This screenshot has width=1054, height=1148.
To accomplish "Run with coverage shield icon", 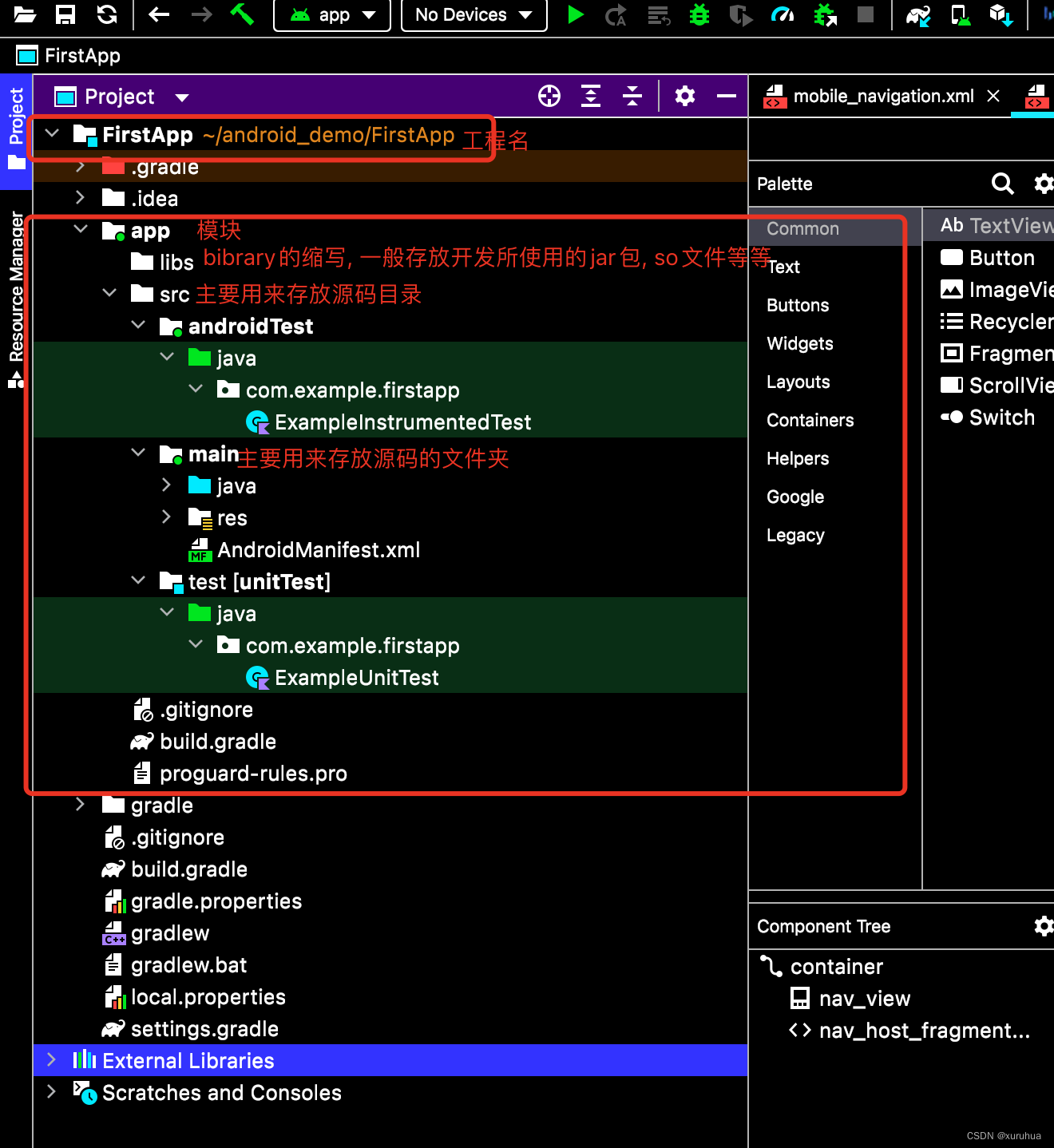I will point(741,14).
